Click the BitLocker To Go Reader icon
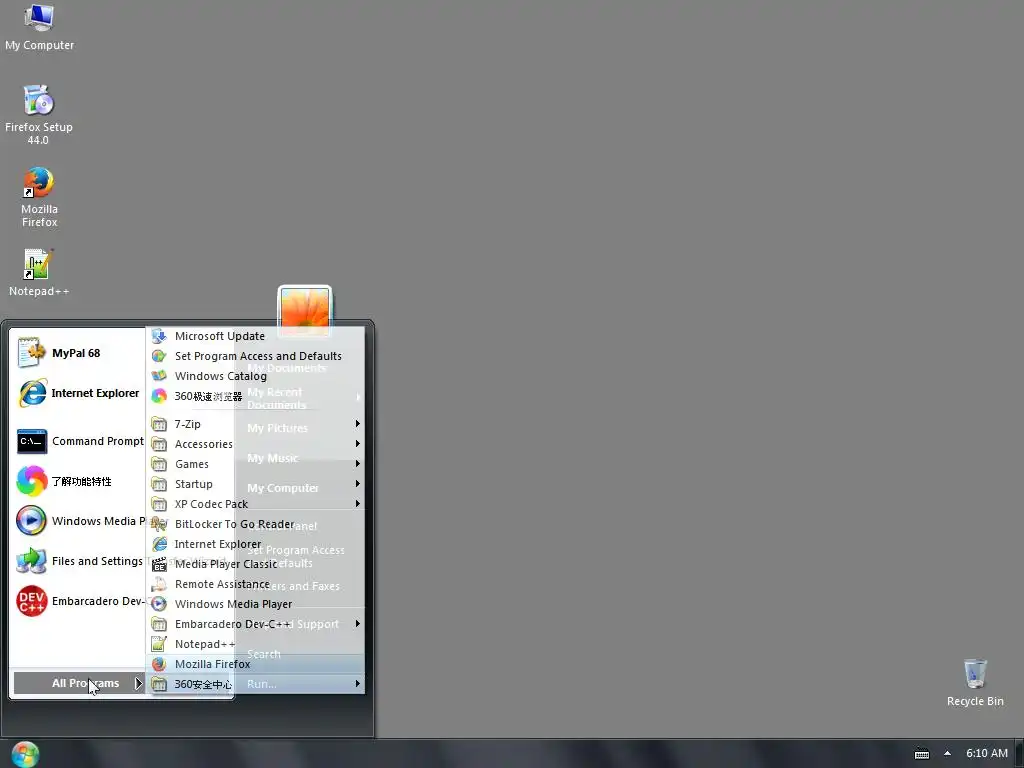The image size is (1024, 768). [159, 524]
